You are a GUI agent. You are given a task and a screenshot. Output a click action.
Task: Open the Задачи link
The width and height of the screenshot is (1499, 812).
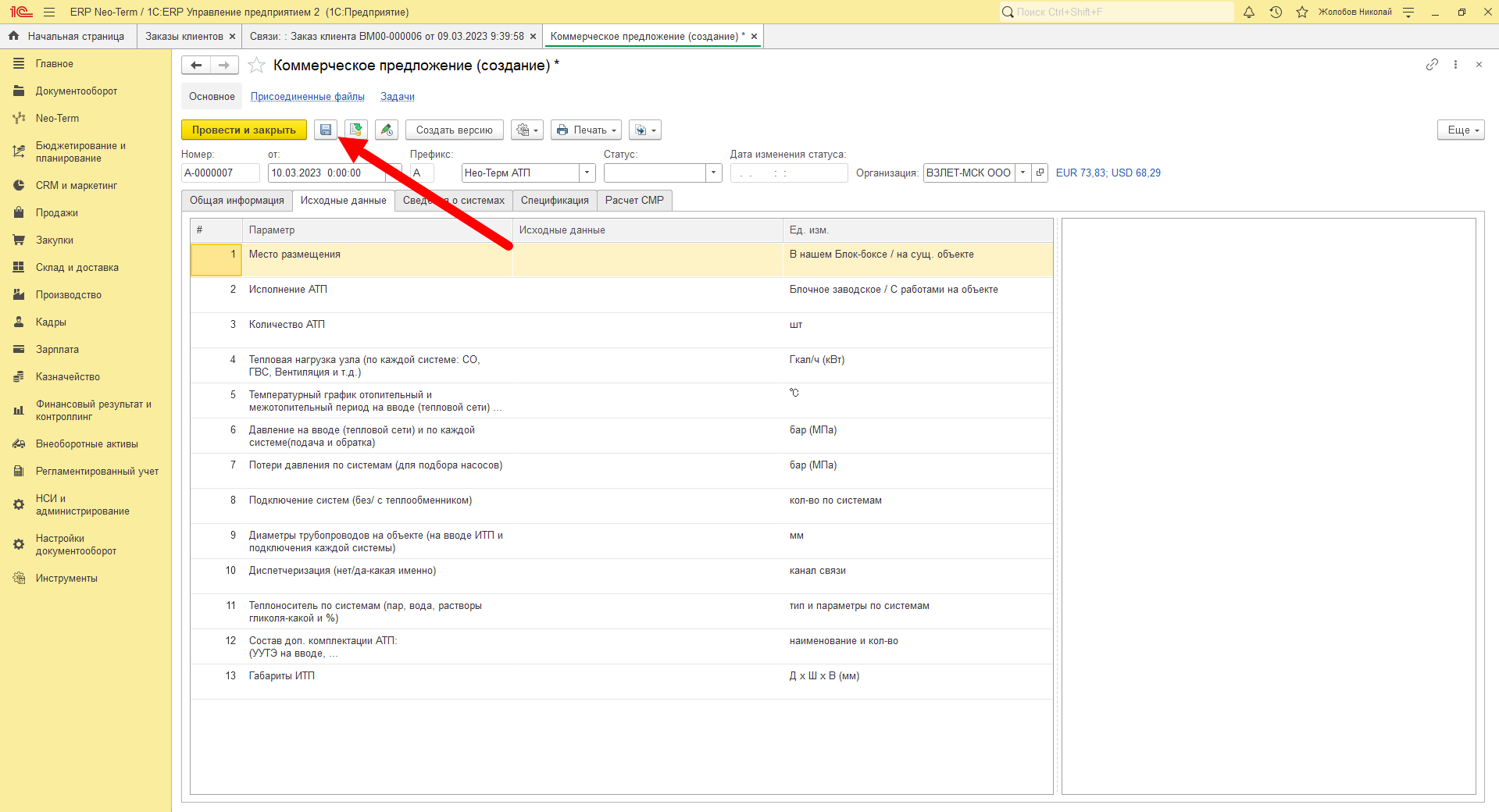click(398, 97)
